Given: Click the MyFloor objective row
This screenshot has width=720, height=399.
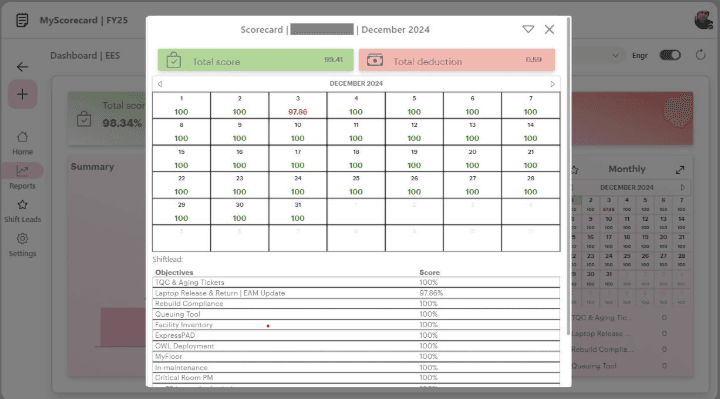Looking at the screenshot, I should click(x=356, y=356).
